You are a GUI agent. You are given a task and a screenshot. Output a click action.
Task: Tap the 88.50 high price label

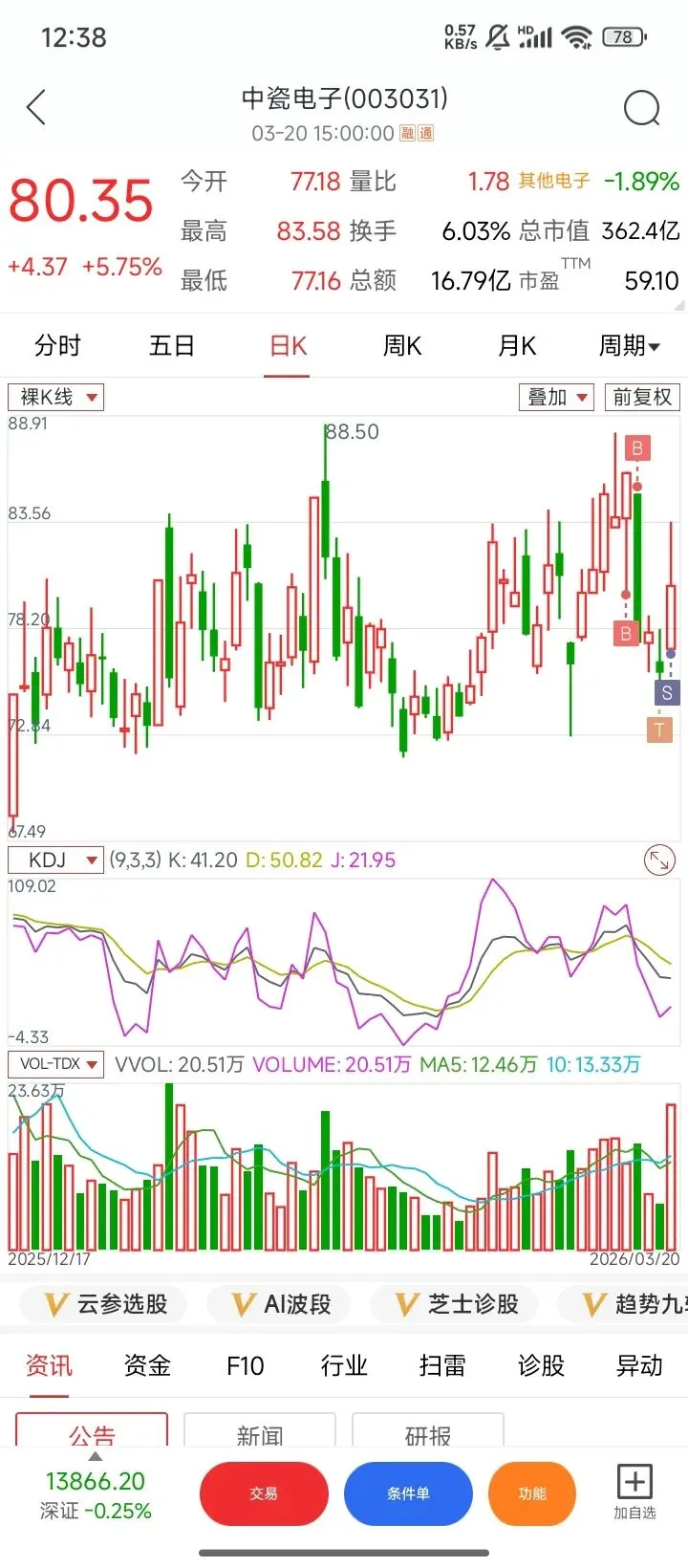(353, 432)
